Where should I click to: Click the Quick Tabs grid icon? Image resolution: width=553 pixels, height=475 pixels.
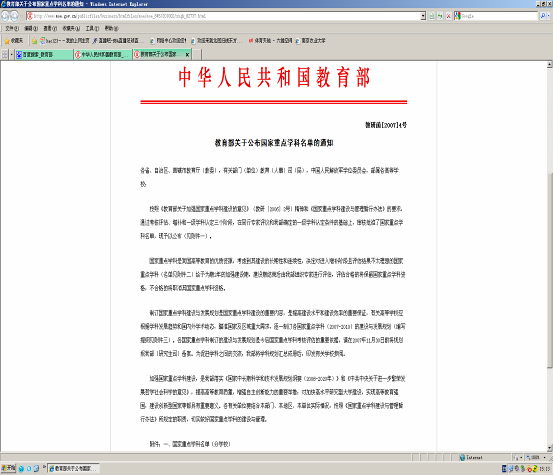coord(5,54)
